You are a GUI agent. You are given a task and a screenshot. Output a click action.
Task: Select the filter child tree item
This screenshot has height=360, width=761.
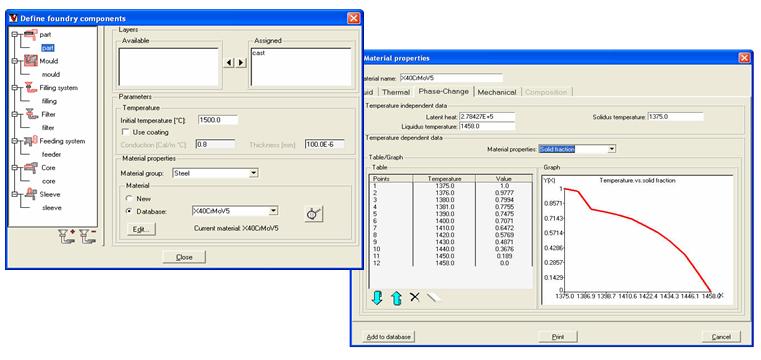coord(48,128)
